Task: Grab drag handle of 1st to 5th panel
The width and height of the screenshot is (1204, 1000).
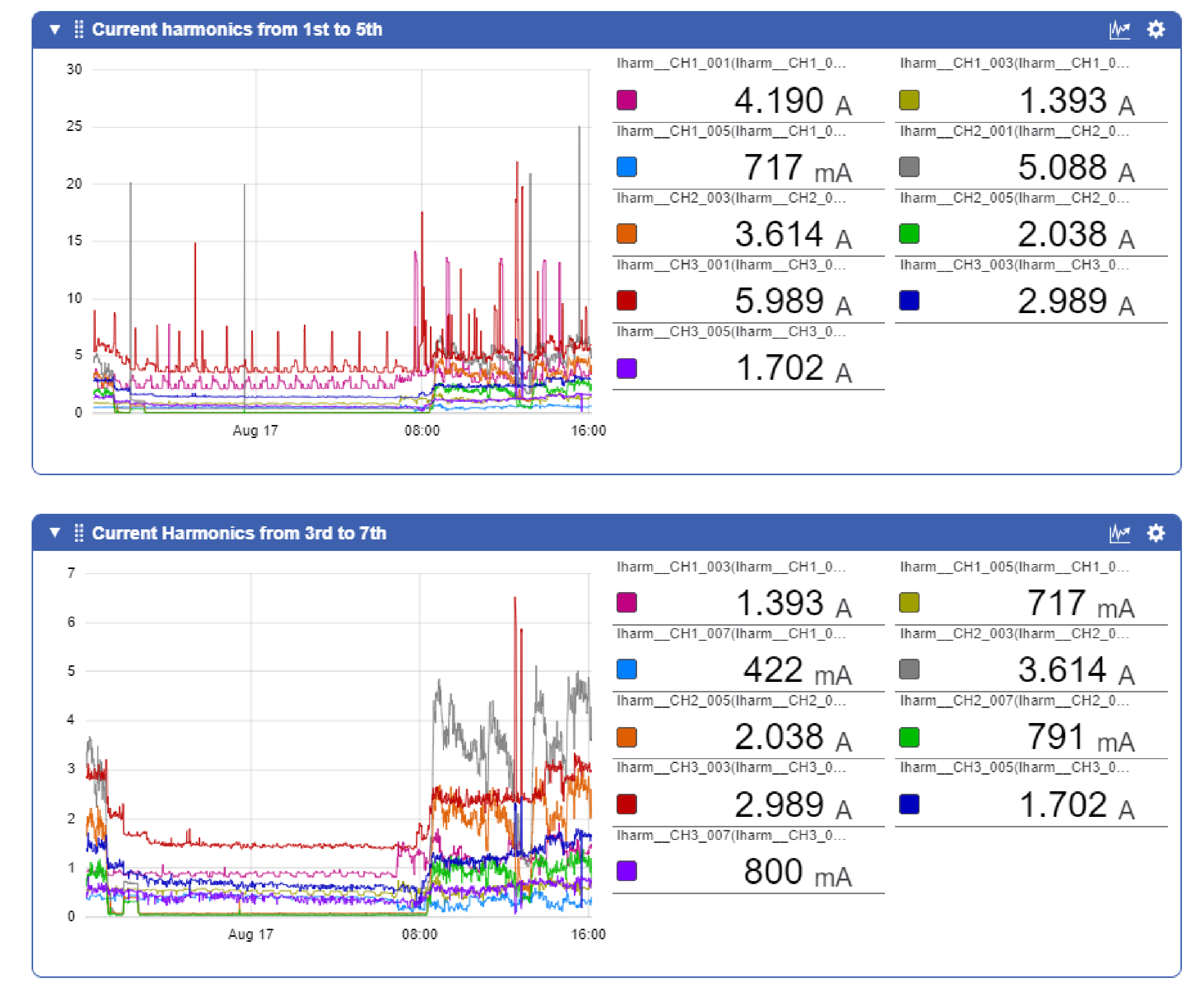Action: point(79,29)
